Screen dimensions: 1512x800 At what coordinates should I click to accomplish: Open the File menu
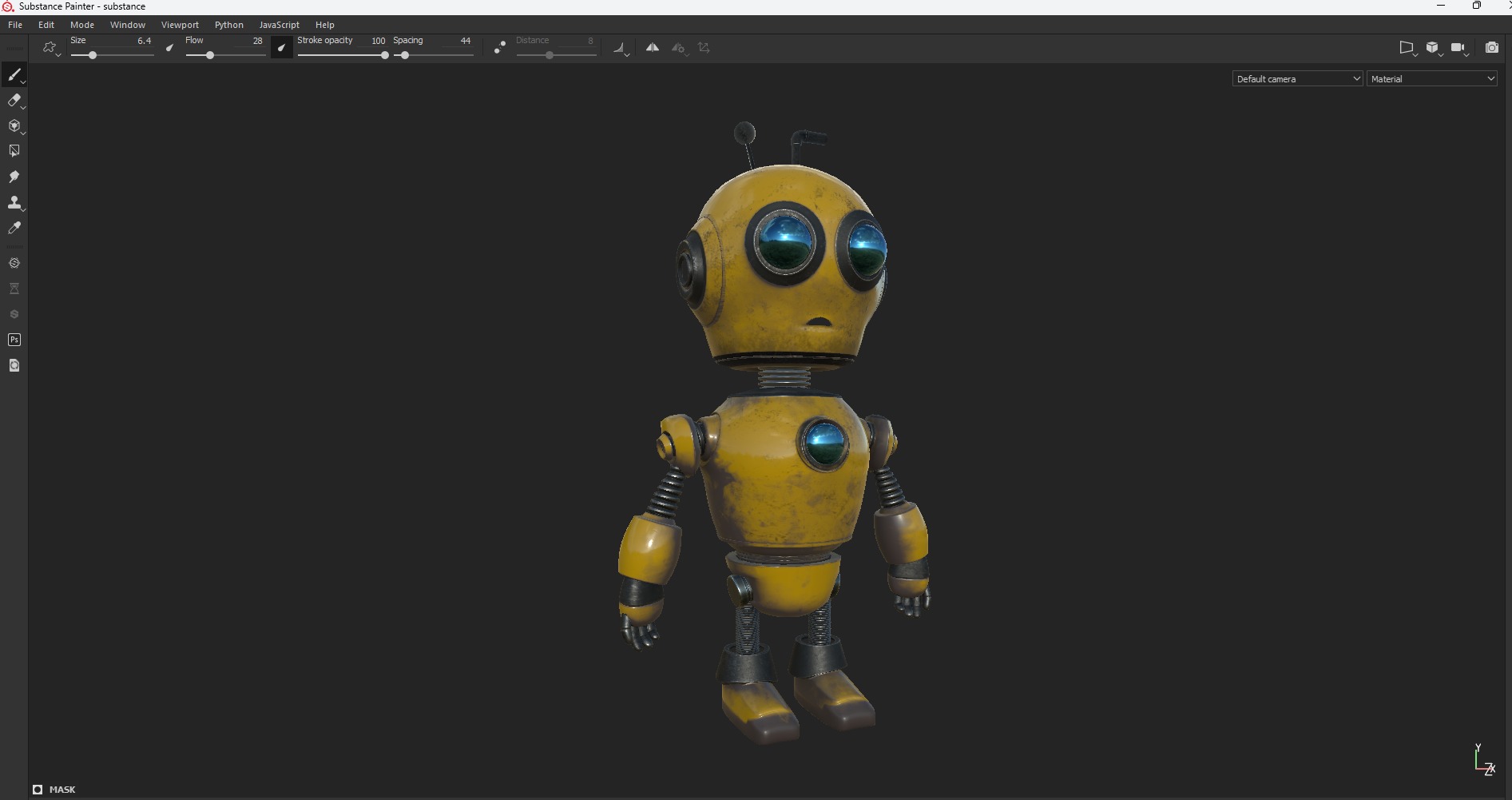click(x=15, y=25)
